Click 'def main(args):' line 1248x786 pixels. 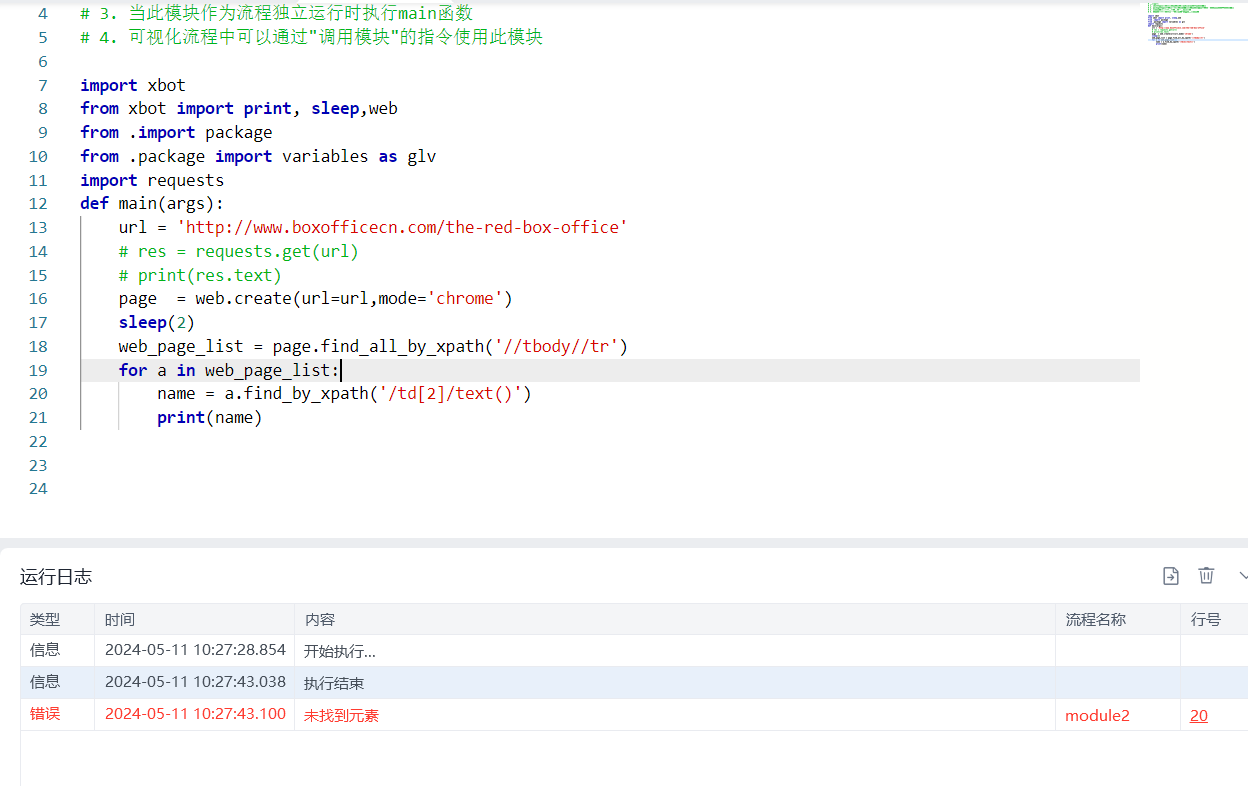pos(152,204)
